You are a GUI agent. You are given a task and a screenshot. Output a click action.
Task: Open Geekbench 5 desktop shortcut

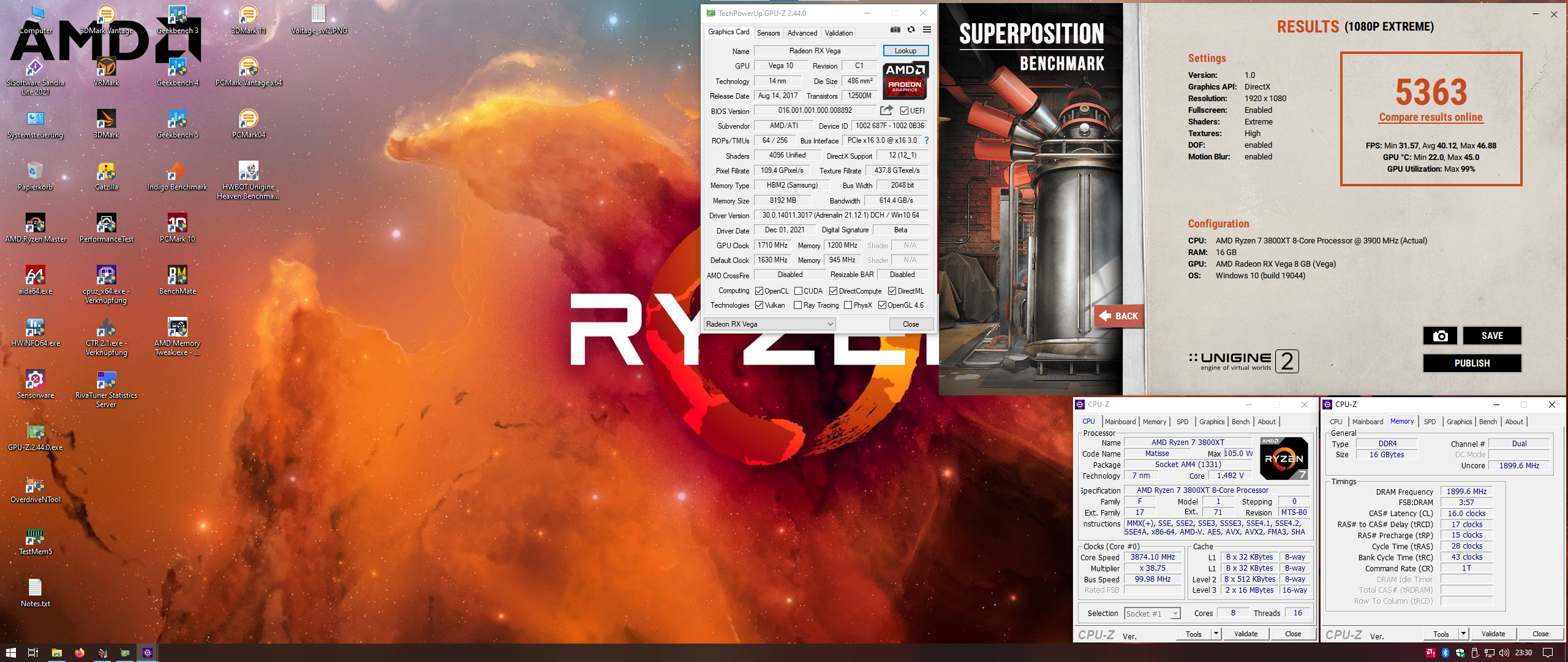(x=178, y=124)
